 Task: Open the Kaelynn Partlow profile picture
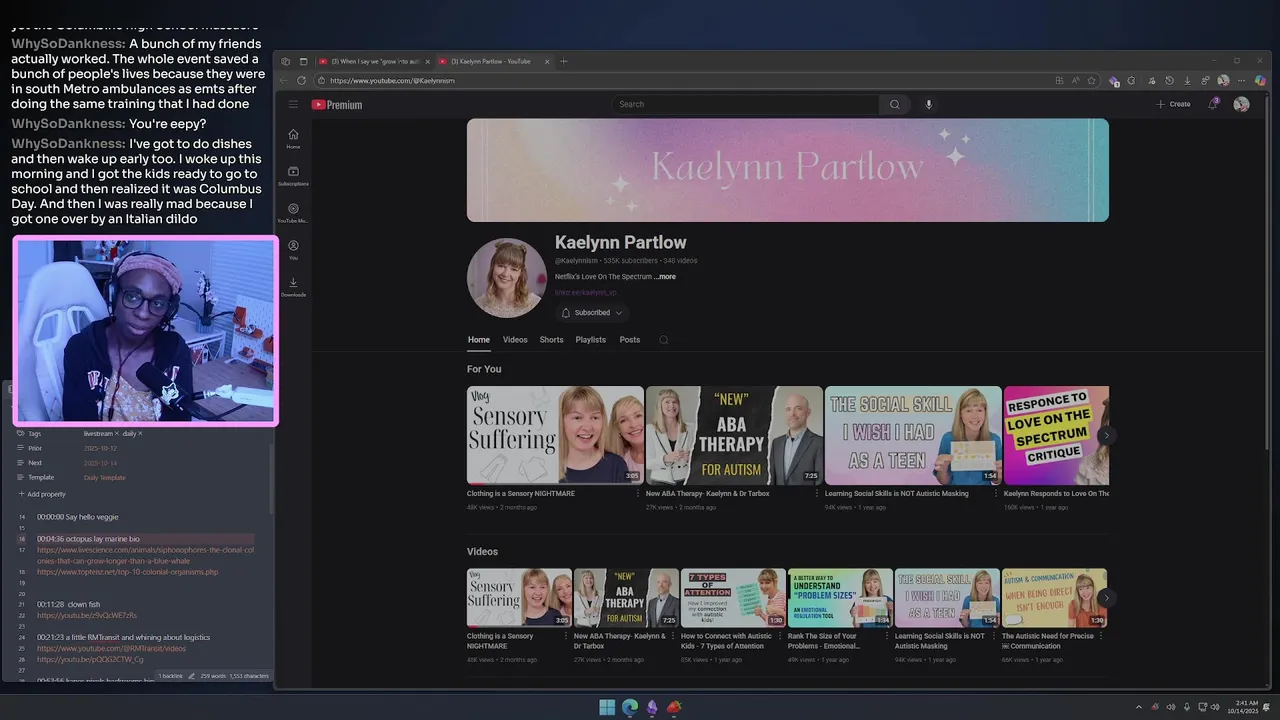[x=506, y=277]
